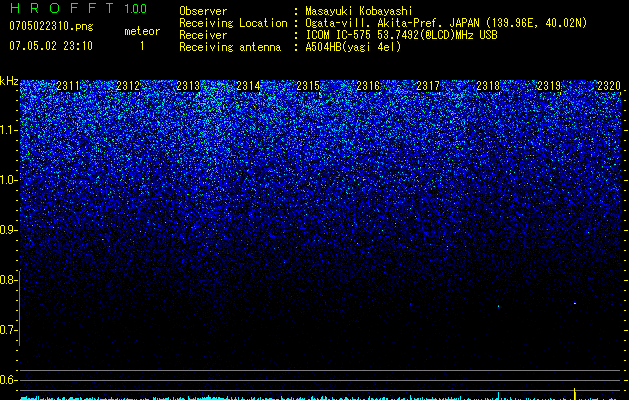Click the 1.1 kHz frequency label
This screenshot has width=629, height=400.
pyautogui.click(x=8, y=130)
